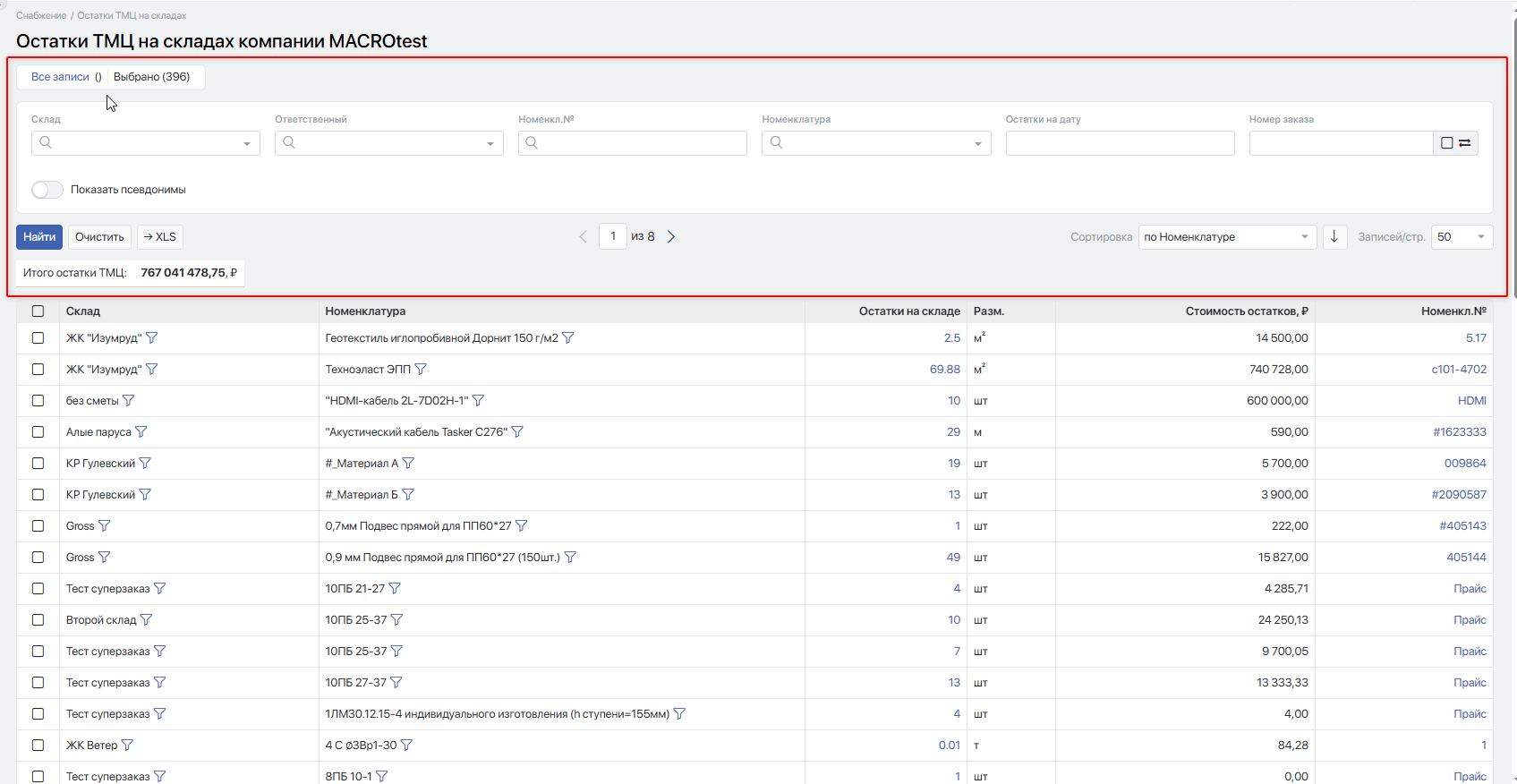Click filter icon next to Алые паруса

pyautogui.click(x=141, y=432)
